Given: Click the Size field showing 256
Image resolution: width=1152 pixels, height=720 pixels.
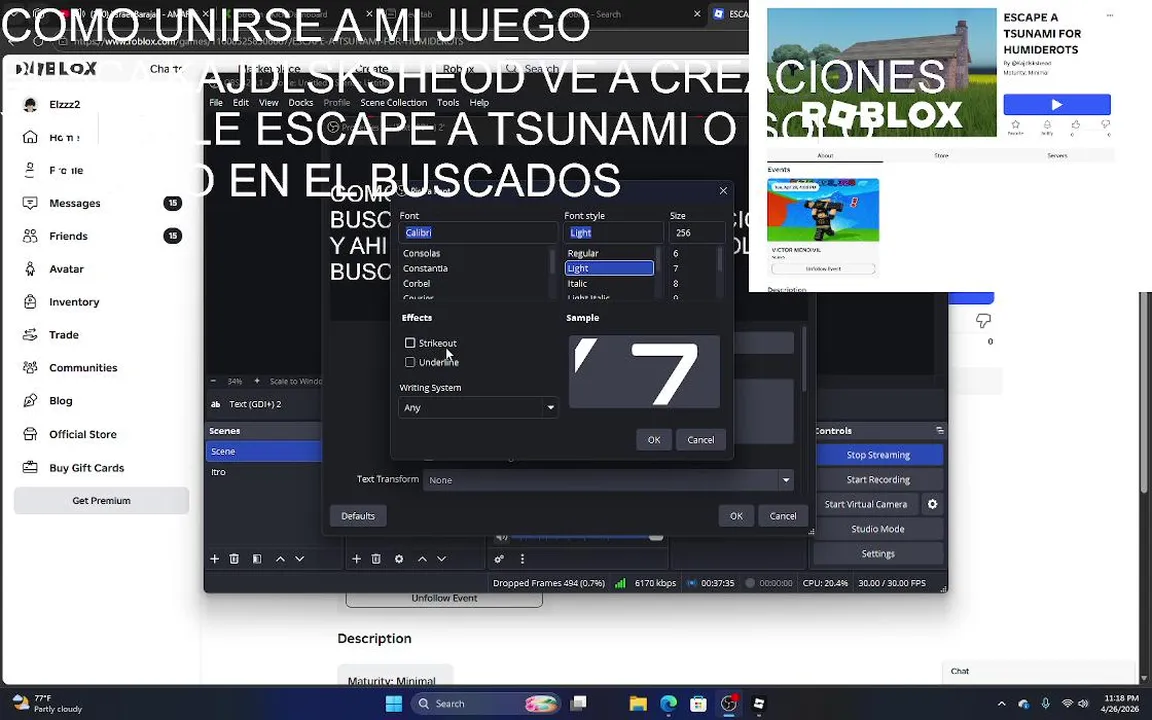Looking at the screenshot, I should coord(697,233).
